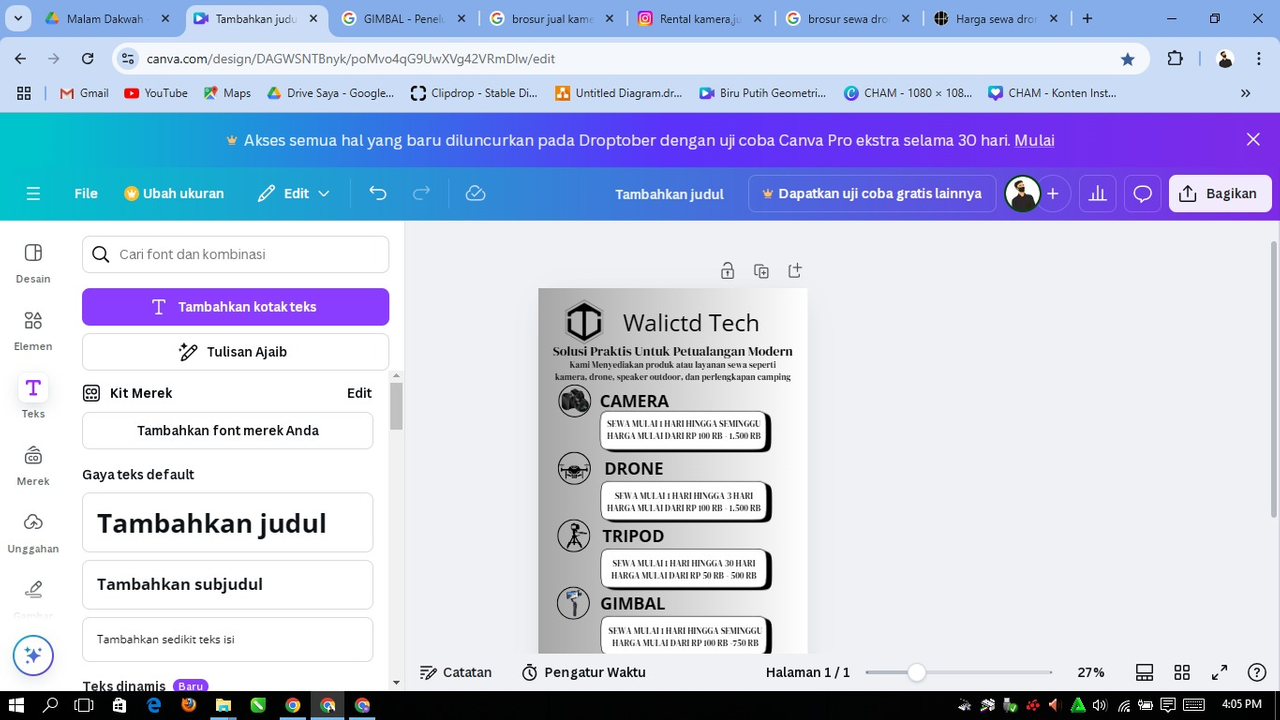
Task: Open the Elemen sidebar panel
Action: point(33,331)
